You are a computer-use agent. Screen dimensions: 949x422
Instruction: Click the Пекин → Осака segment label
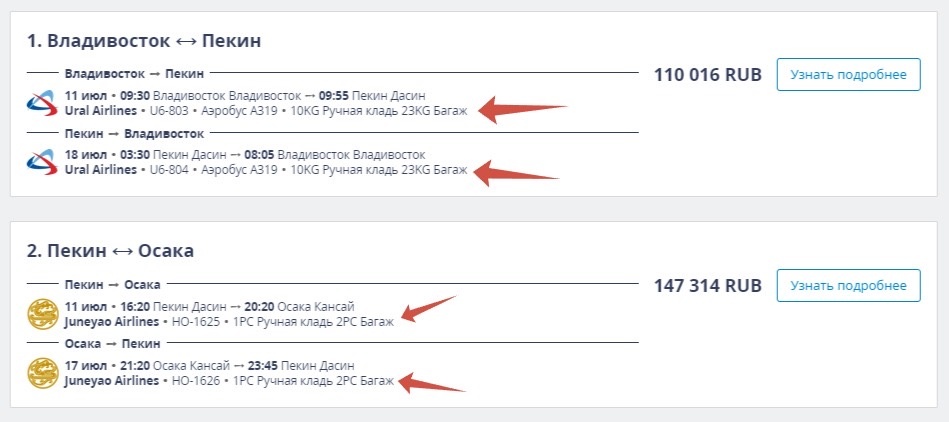pos(113,284)
